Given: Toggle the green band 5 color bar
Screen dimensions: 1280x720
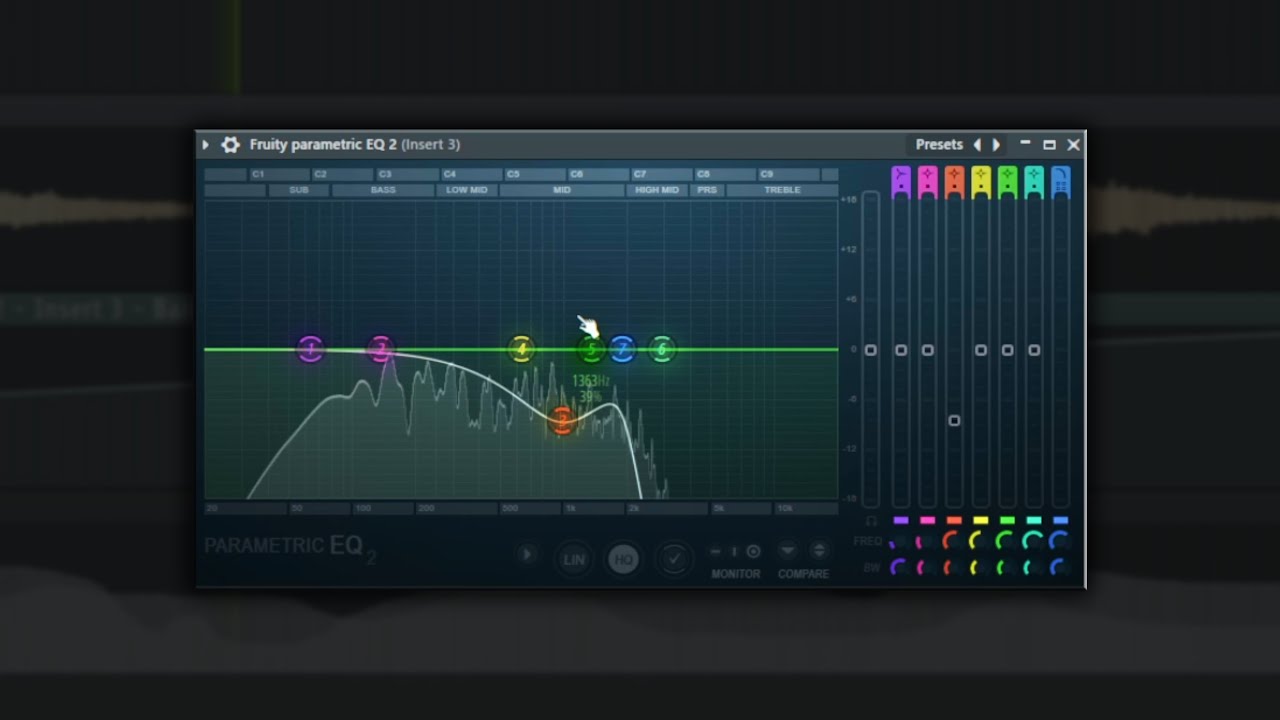Looking at the screenshot, I should [x=1007, y=520].
